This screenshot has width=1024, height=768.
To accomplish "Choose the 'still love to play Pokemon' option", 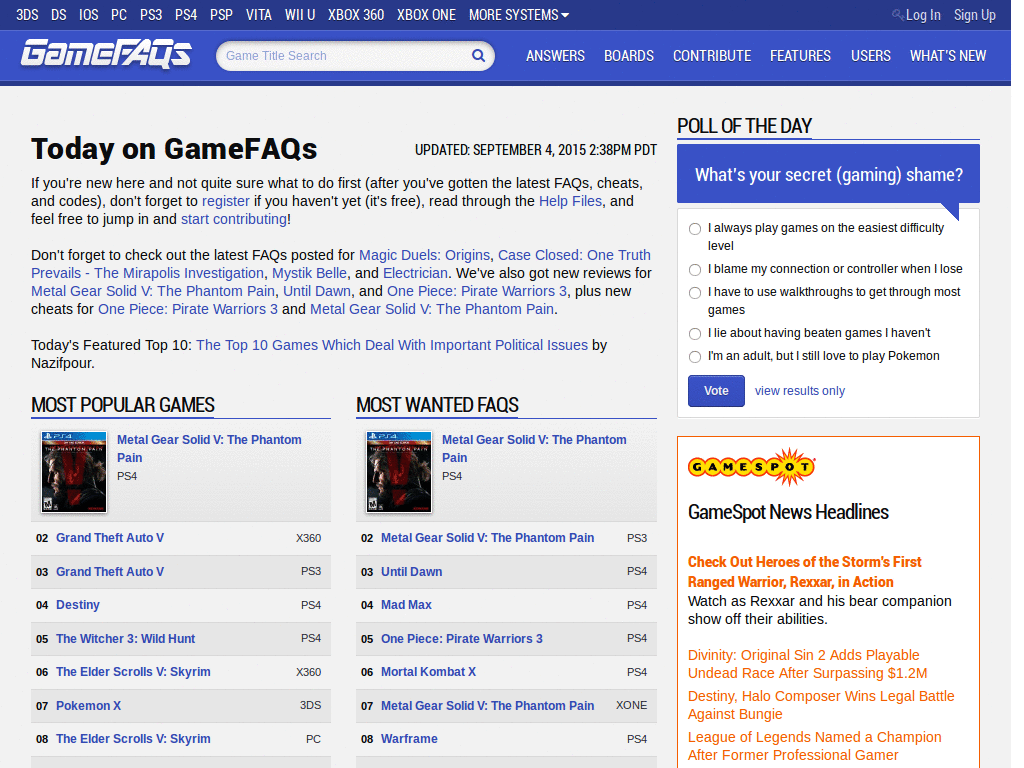I will pyautogui.click(x=695, y=356).
